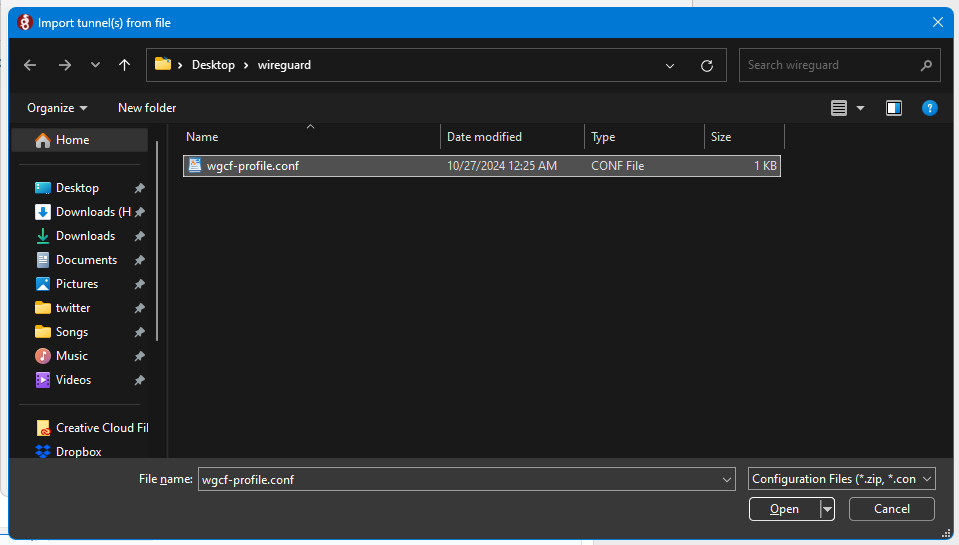Open recent locations dropdown arrow
This screenshot has height=545, width=959.
pos(95,65)
